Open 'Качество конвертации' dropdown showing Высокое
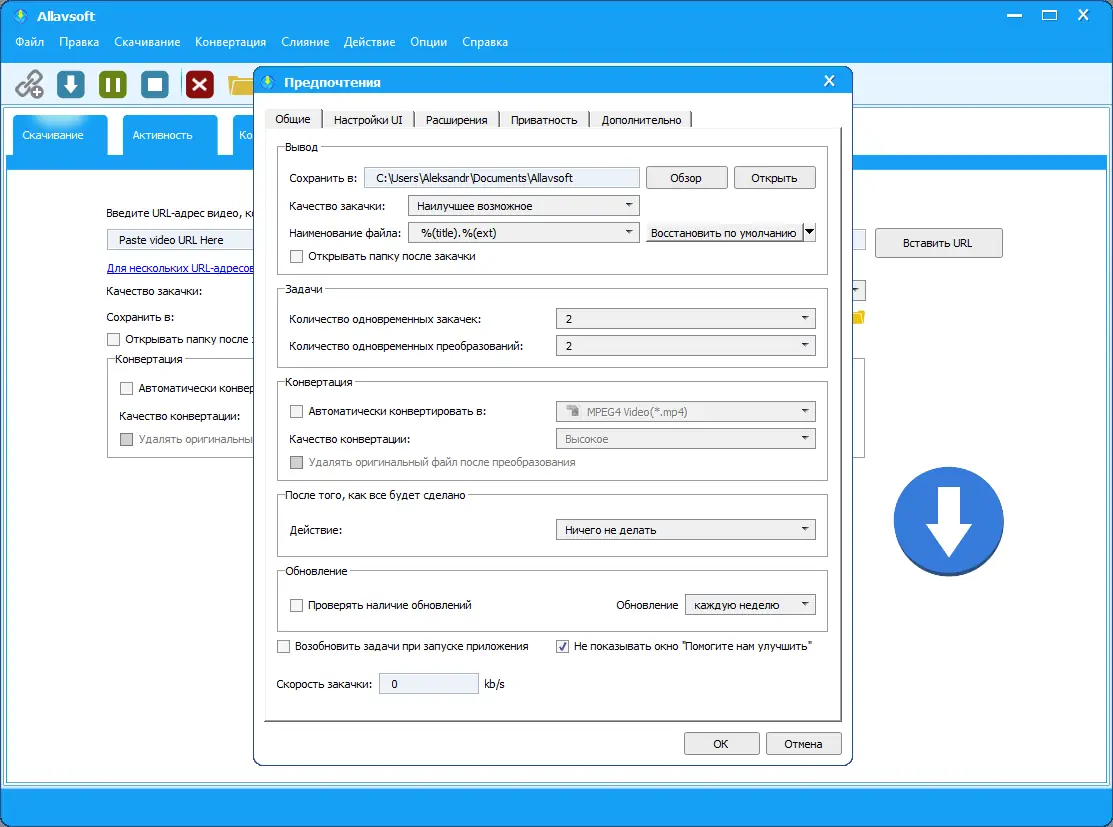The width and height of the screenshot is (1113, 827). [x=686, y=439]
